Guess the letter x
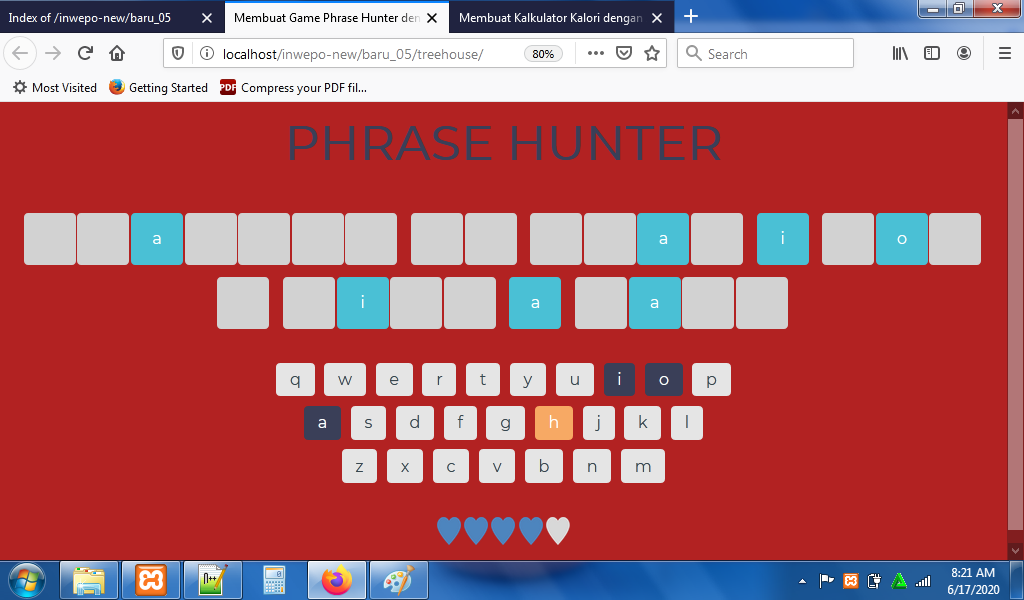 pos(405,466)
